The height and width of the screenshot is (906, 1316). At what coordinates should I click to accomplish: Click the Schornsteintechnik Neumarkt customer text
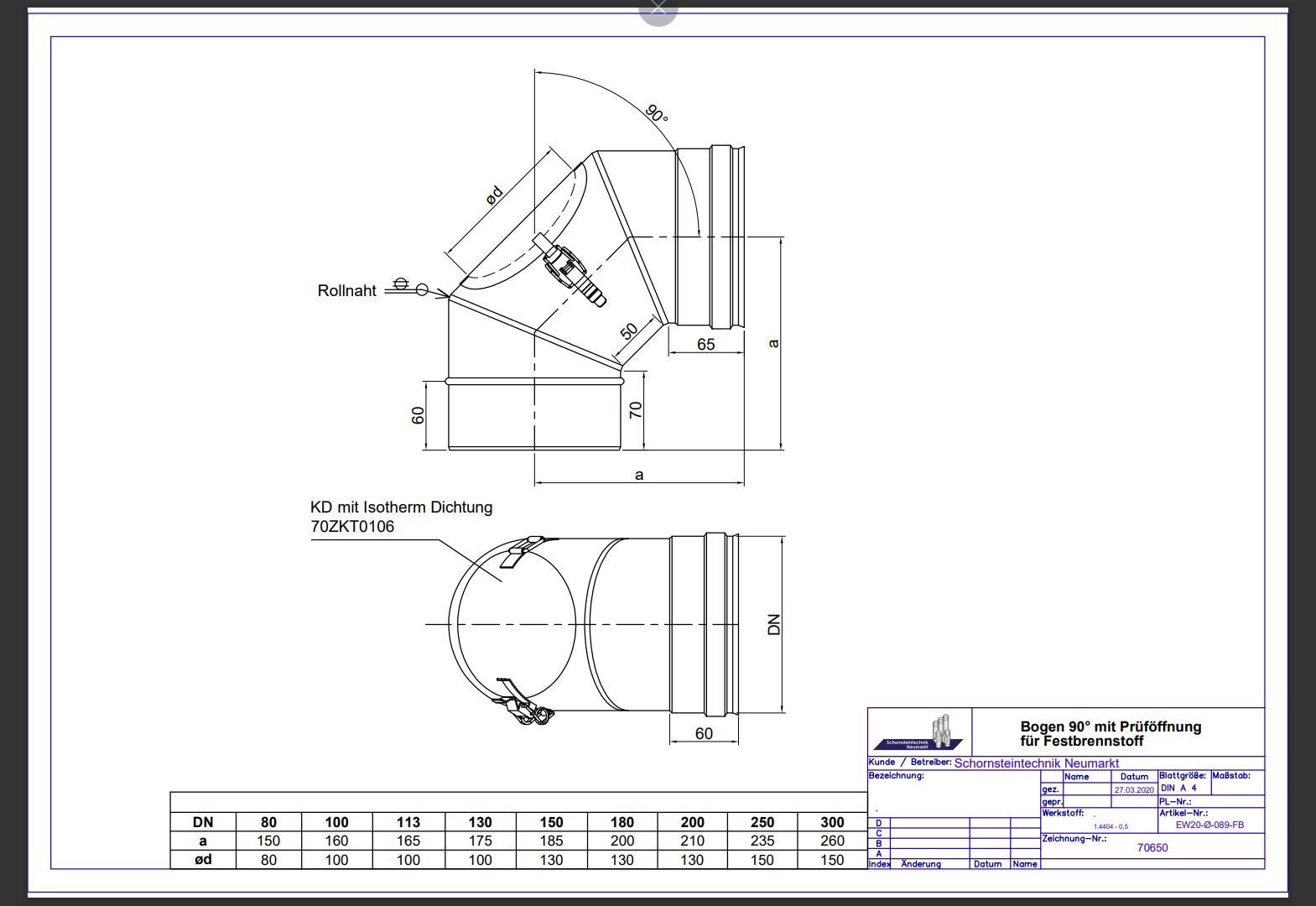(1036, 763)
